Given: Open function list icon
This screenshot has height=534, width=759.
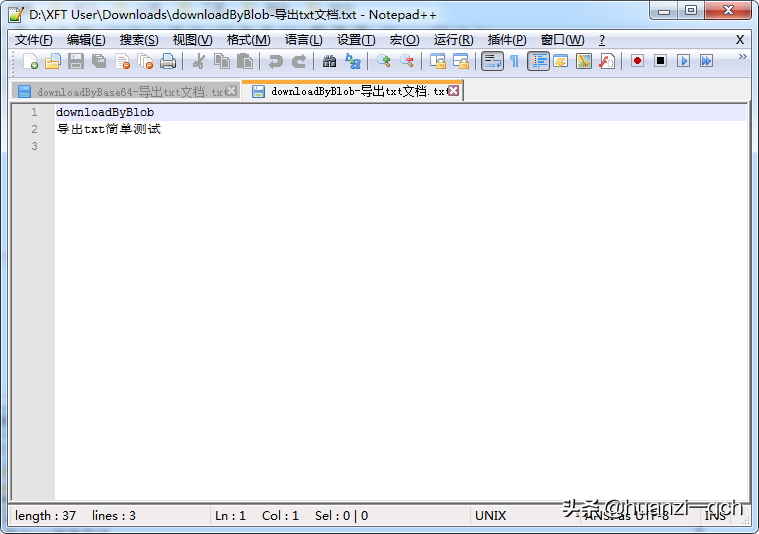Looking at the screenshot, I should pos(607,61).
